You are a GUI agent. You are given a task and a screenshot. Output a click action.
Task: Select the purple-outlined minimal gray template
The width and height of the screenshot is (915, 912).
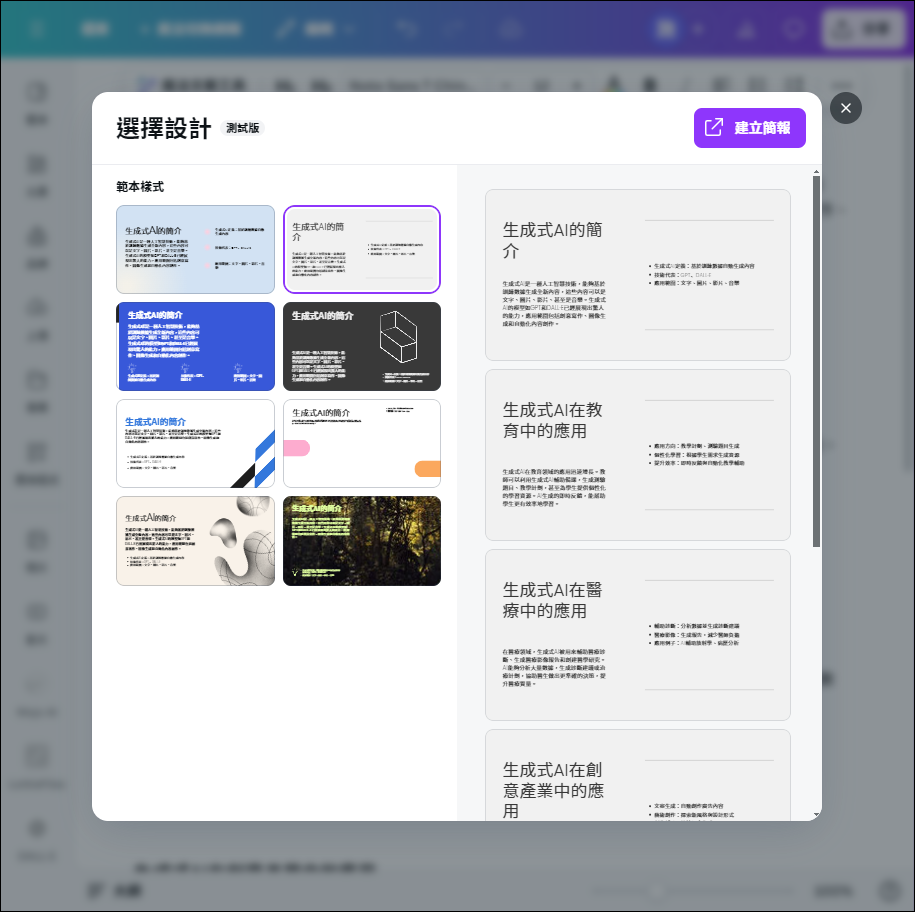[362, 249]
